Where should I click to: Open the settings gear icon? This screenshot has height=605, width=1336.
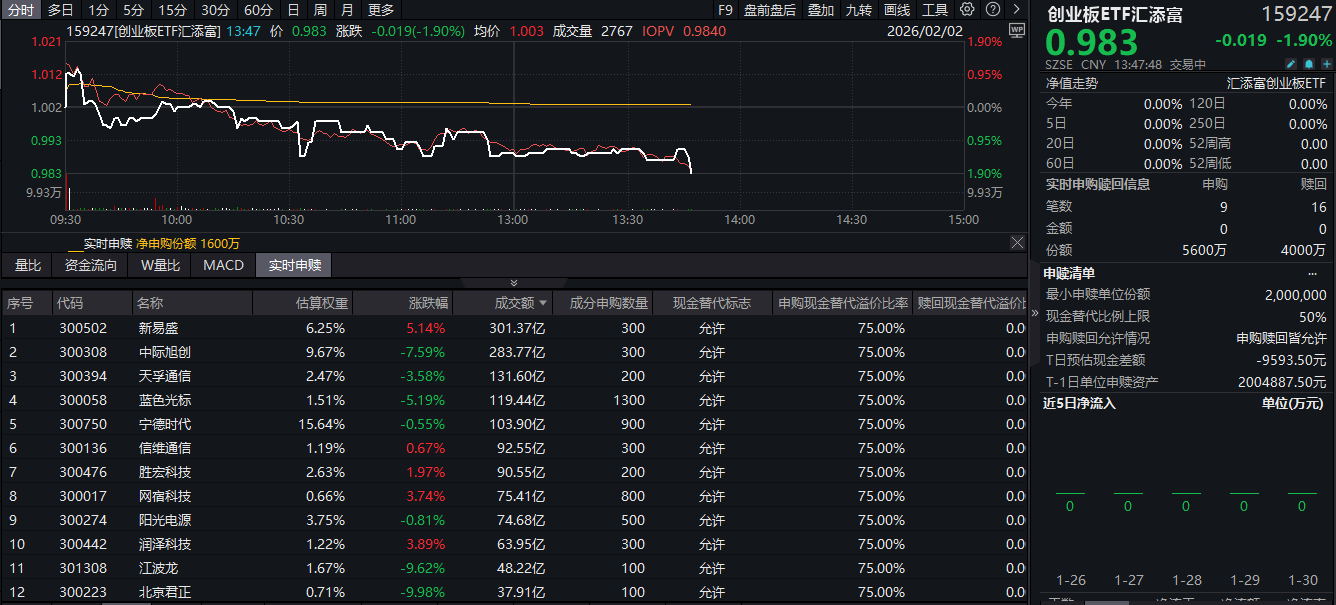click(x=967, y=9)
